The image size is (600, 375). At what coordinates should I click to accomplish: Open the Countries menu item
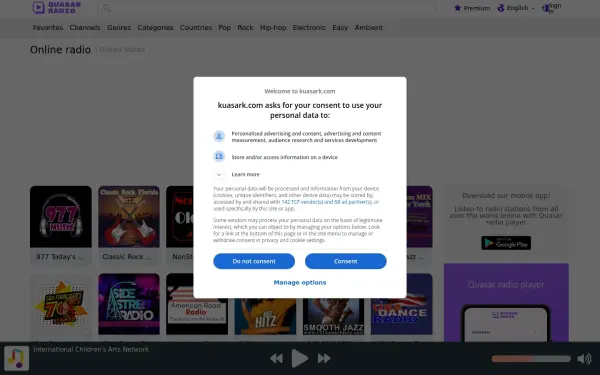(196, 28)
